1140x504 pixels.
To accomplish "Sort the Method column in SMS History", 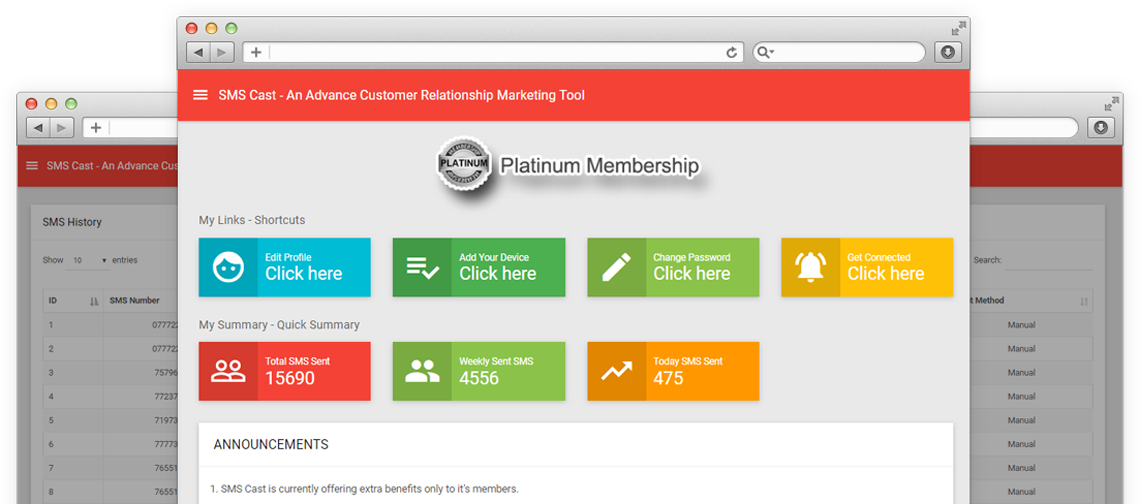I will 1084,300.
